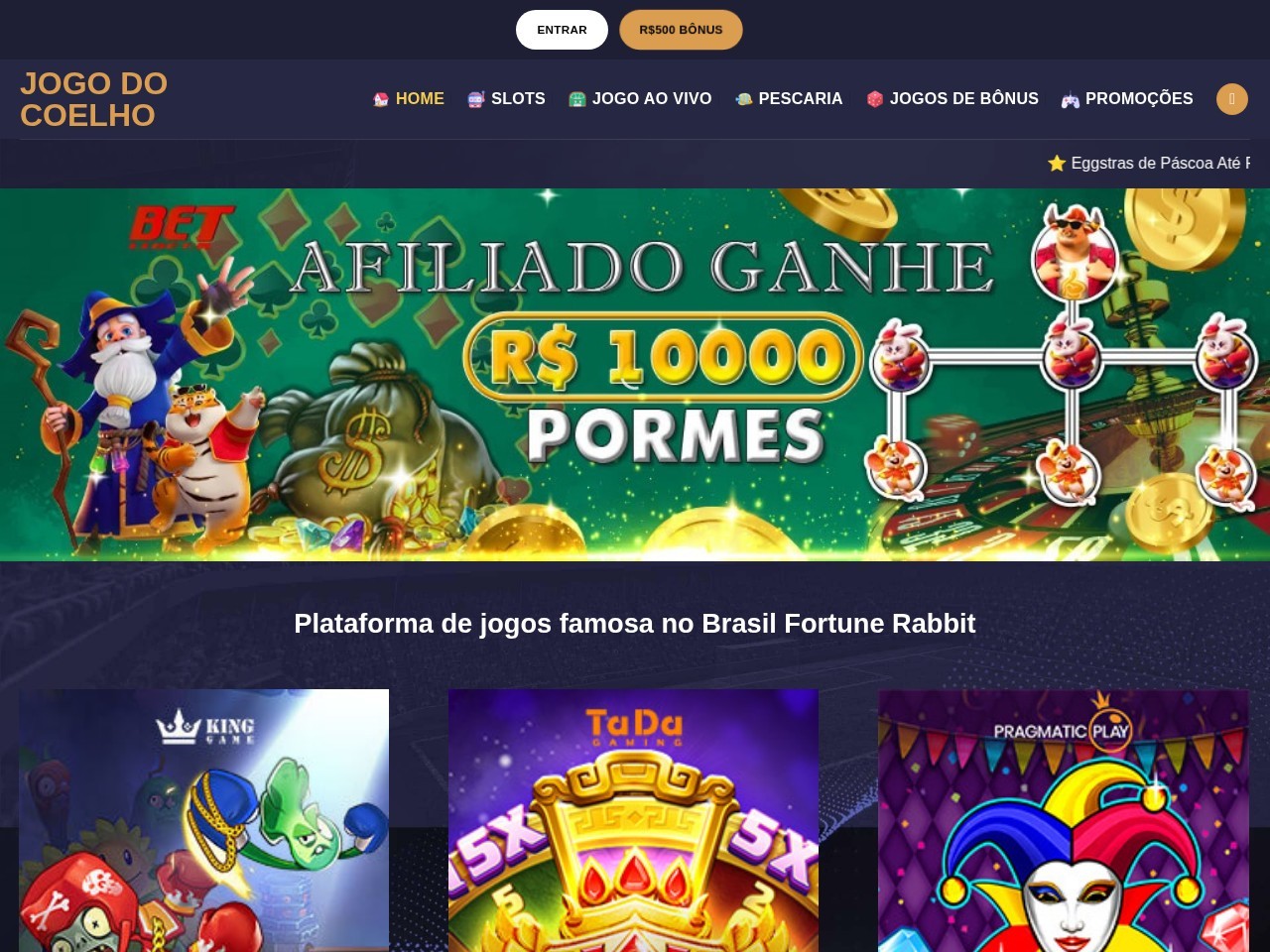Image resolution: width=1270 pixels, height=952 pixels.
Task: Select JOGOS DE BÔNUS menu label
Action: [x=964, y=99]
